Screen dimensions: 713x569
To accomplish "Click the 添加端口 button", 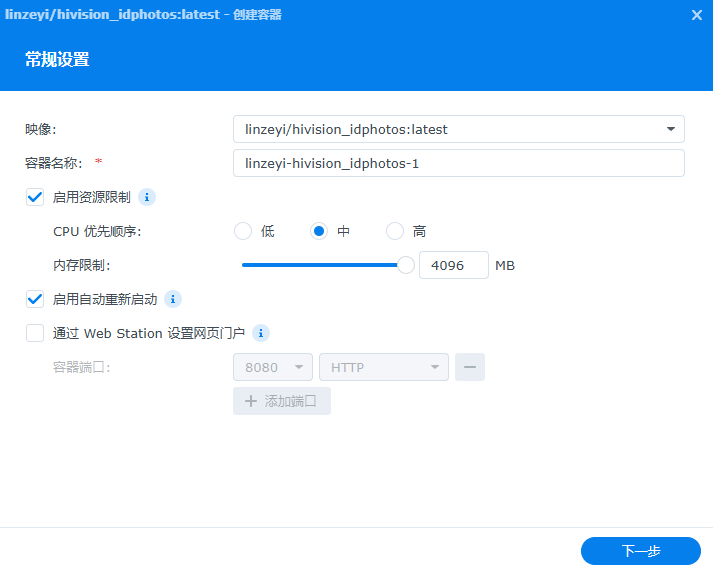I will tap(282, 401).
